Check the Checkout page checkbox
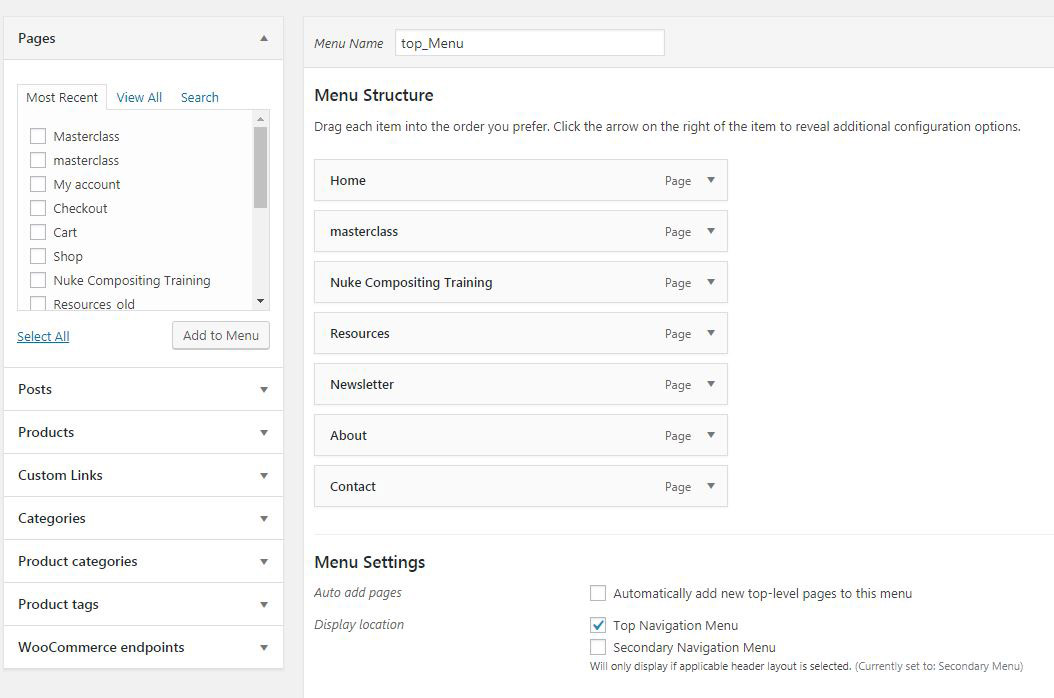The width and height of the screenshot is (1054, 698). [38, 208]
